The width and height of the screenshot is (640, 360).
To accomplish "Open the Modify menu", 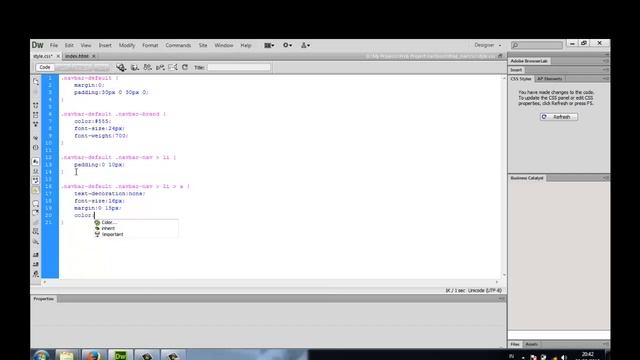I will [x=127, y=45].
